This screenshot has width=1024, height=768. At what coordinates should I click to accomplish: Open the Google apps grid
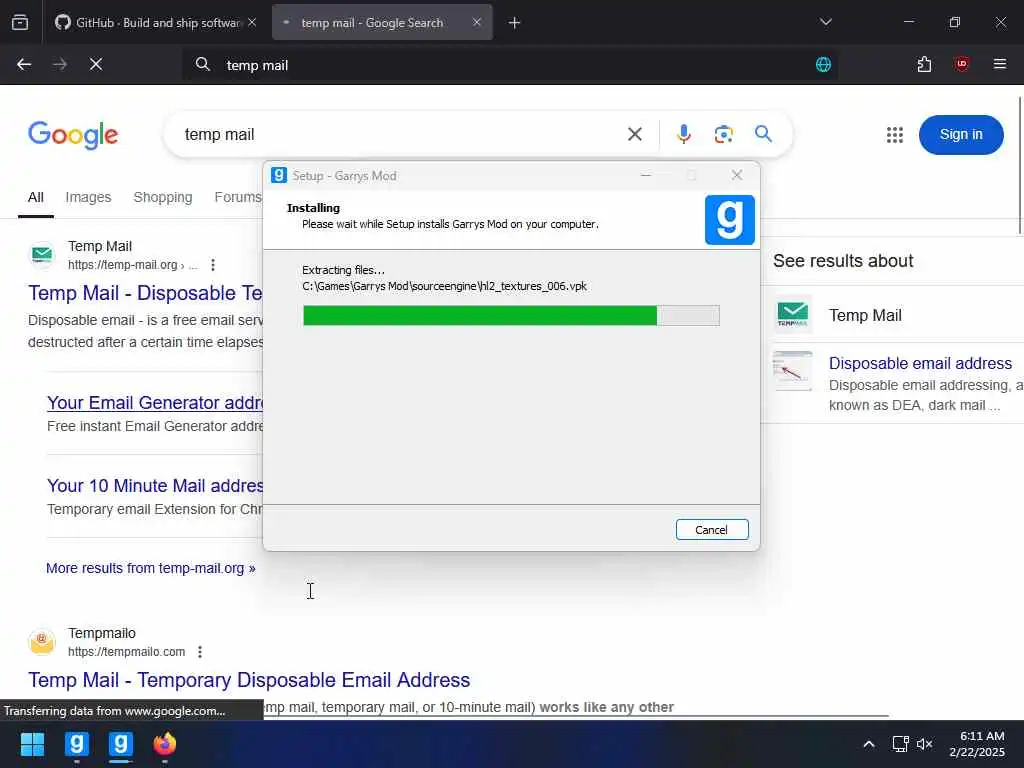click(x=895, y=135)
